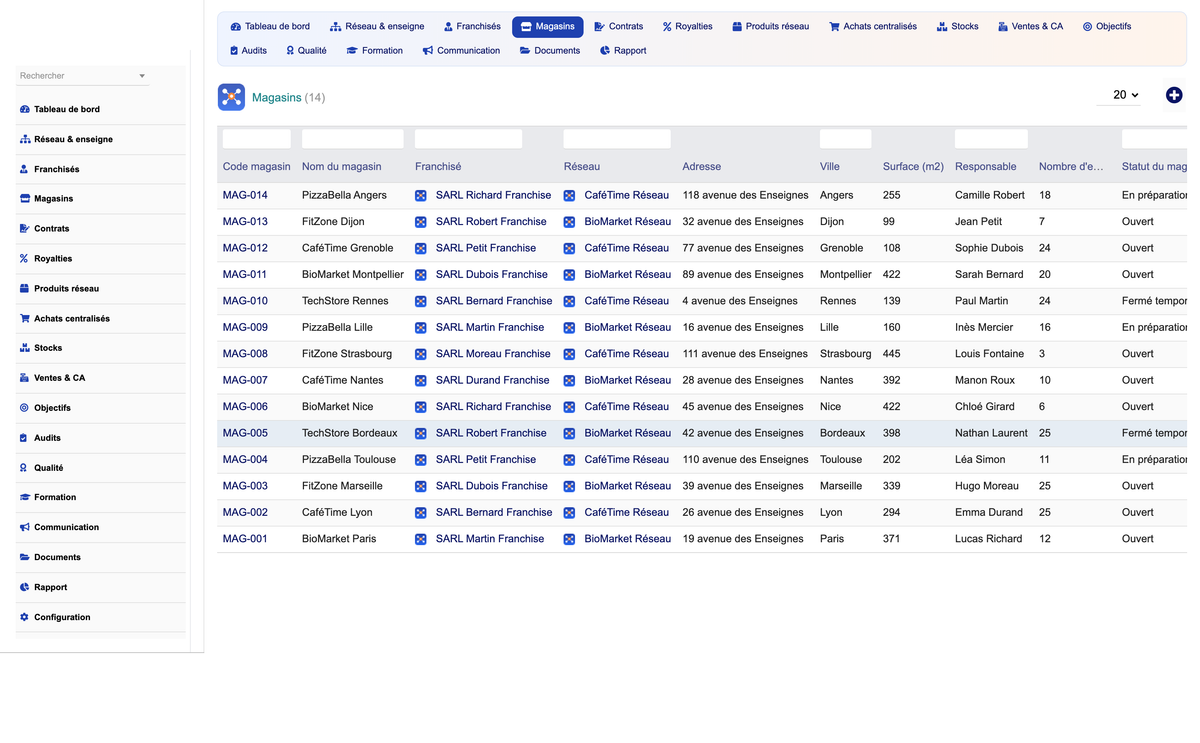The width and height of the screenshot is (1200, 743).
Task: Open the Royalties top tab
Action: click(x=687, y=26)
